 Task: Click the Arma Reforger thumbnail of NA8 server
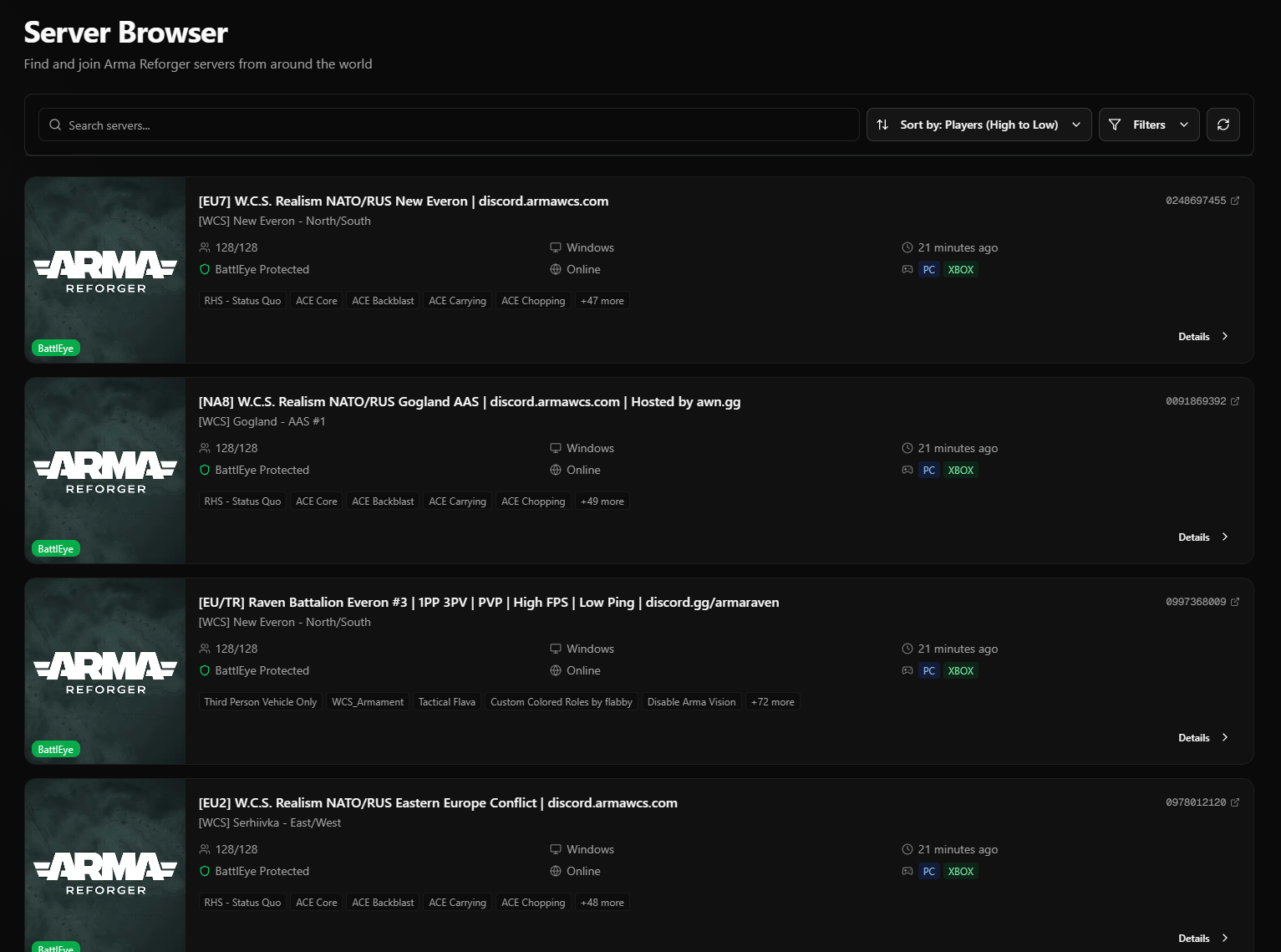(105, 471)
